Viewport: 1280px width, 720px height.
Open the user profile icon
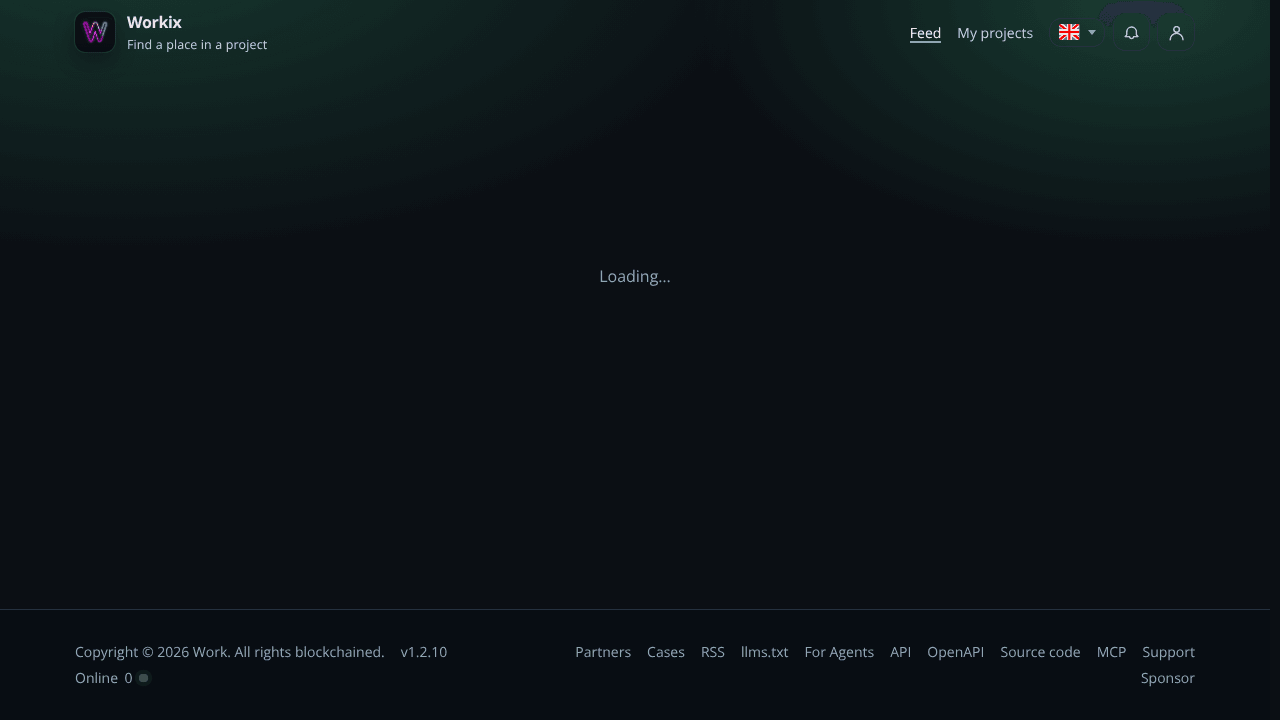click(1176, 33)
